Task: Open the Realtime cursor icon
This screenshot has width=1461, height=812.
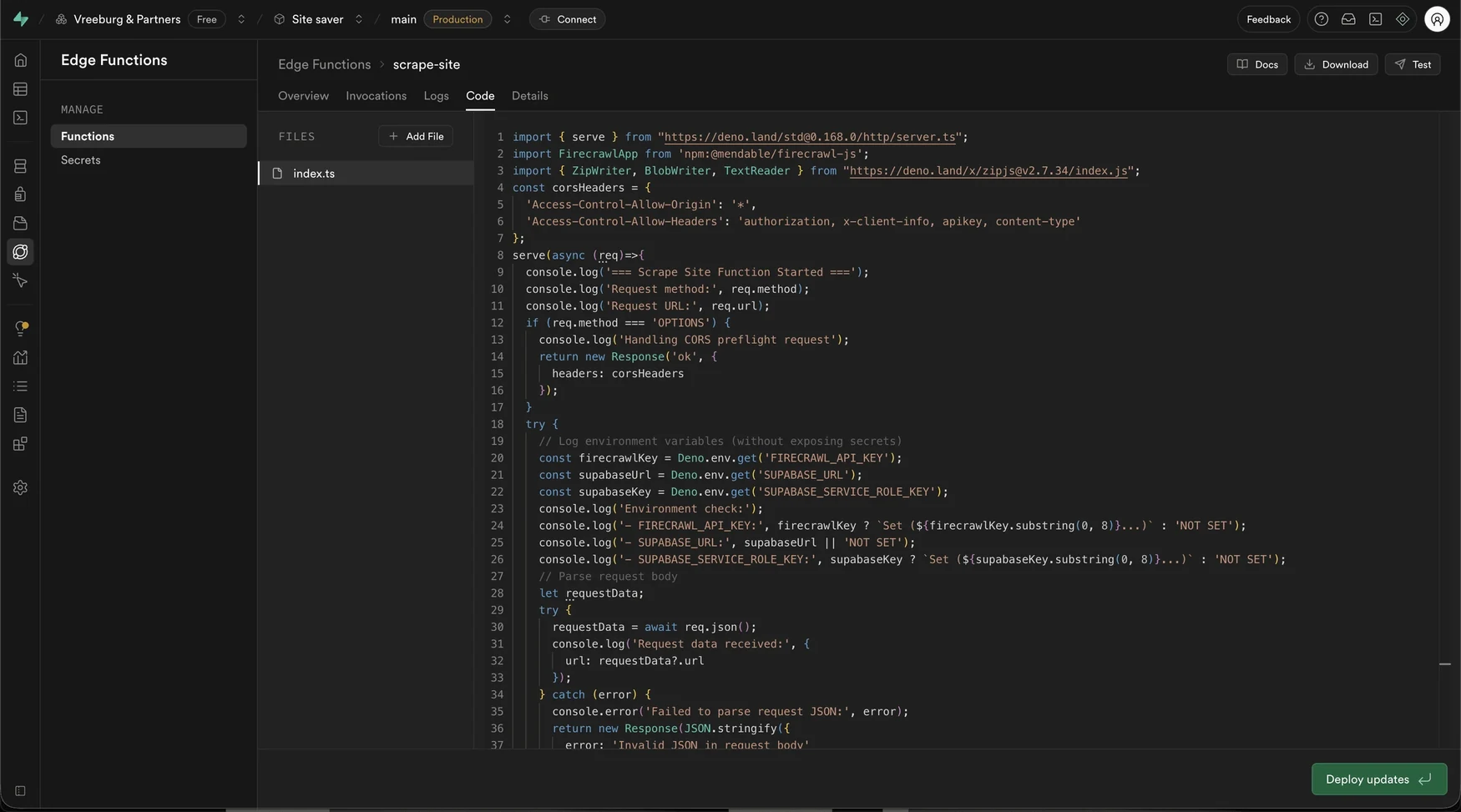Action: point(20,280)
